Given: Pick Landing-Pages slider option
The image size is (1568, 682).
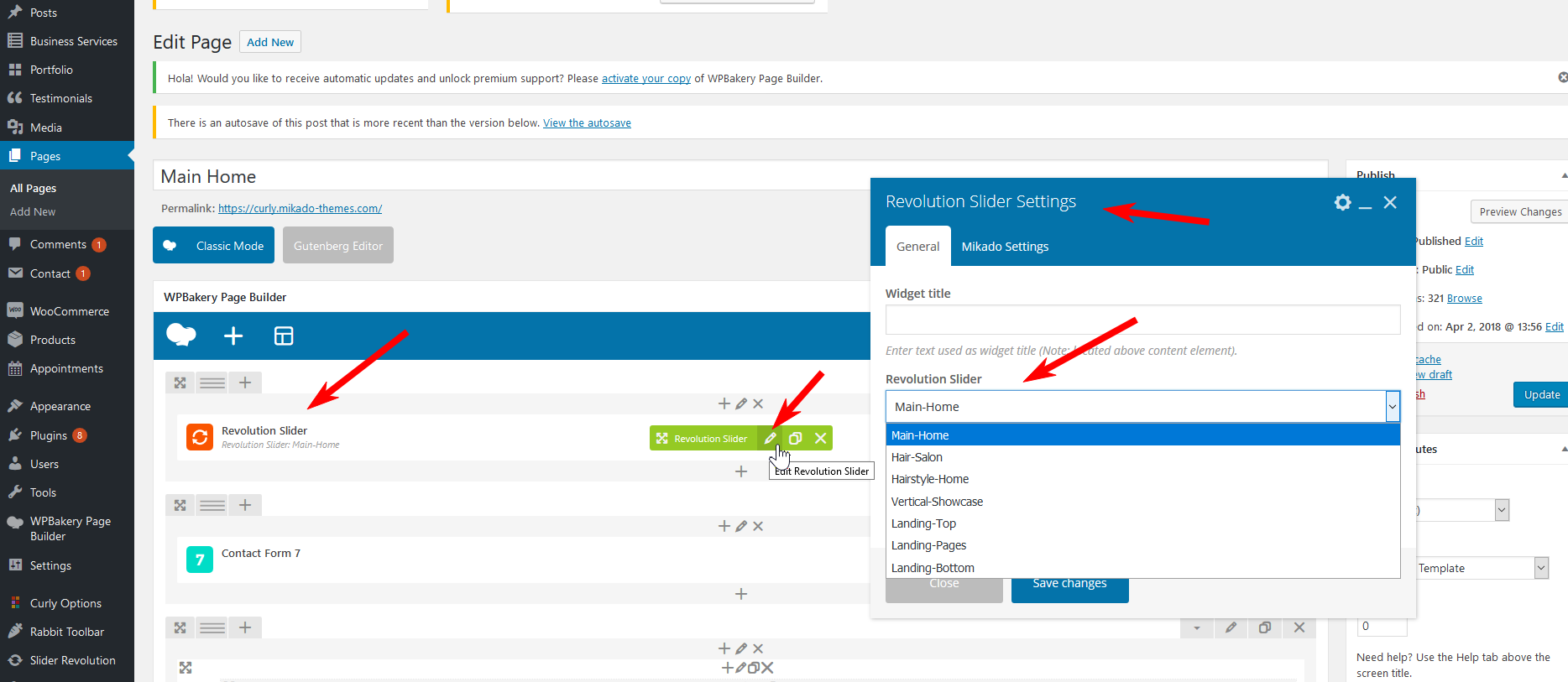Looking at the screenshot, I should 1142,545.
